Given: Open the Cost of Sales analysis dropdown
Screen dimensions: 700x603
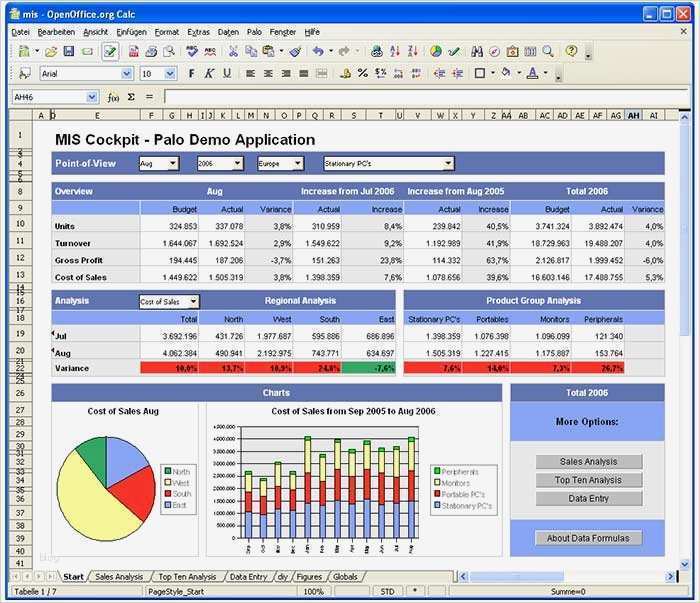Looking at the screenshot, I should tap(193, 302).
